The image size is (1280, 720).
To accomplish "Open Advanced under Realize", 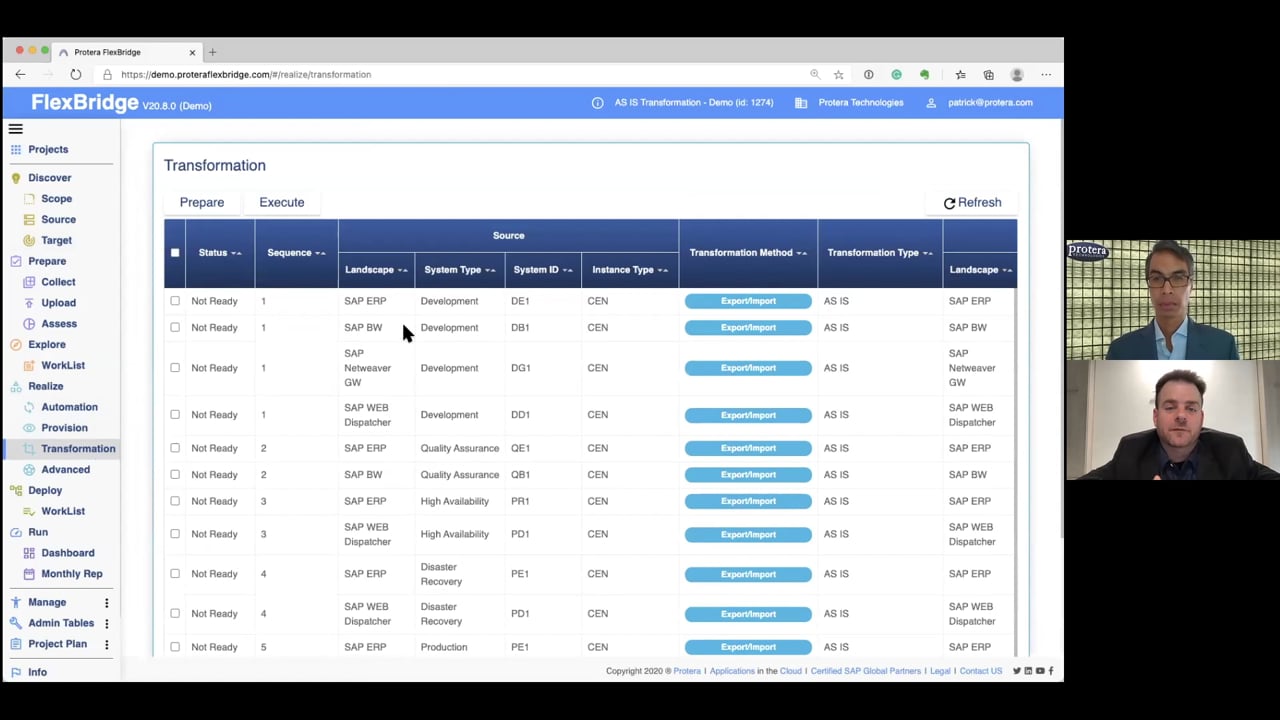I will coord(65,470).
